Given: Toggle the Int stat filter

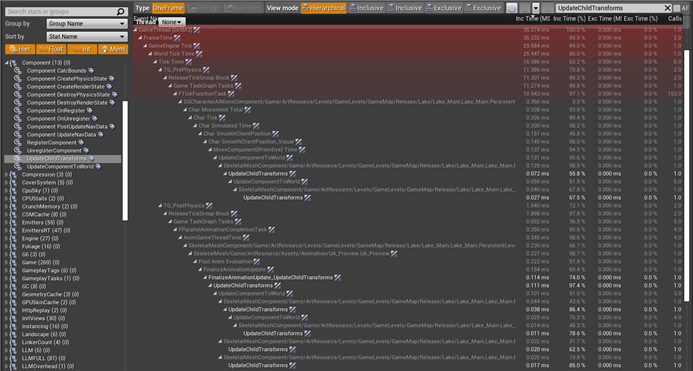Looking at the screenshot, I should click(x=82, y=49).
